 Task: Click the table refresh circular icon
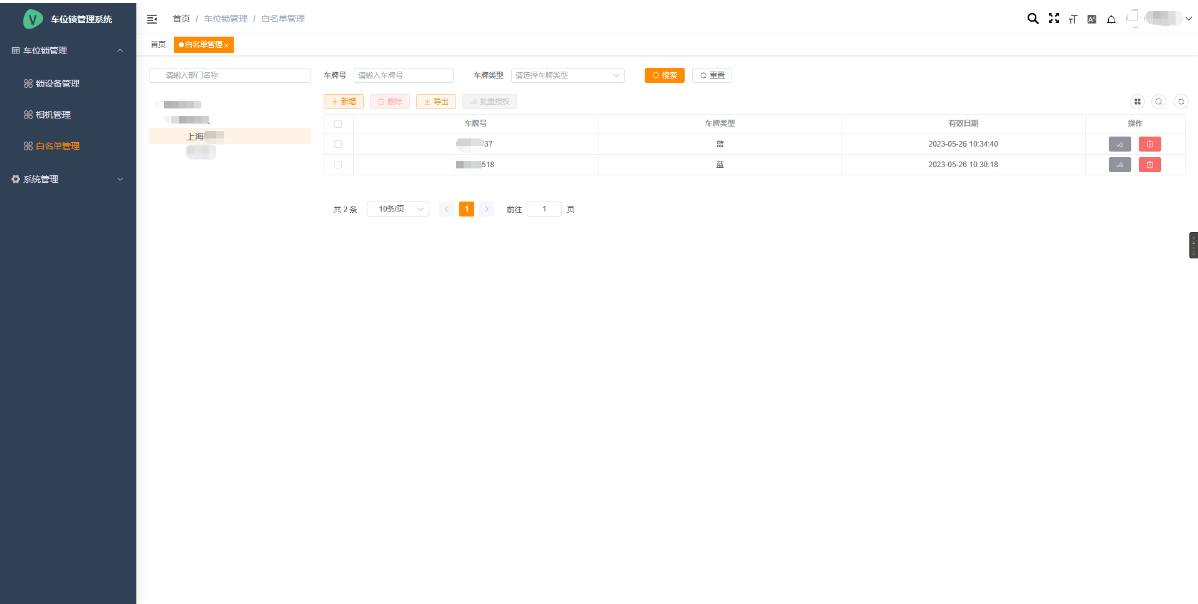click(1181, 101)
